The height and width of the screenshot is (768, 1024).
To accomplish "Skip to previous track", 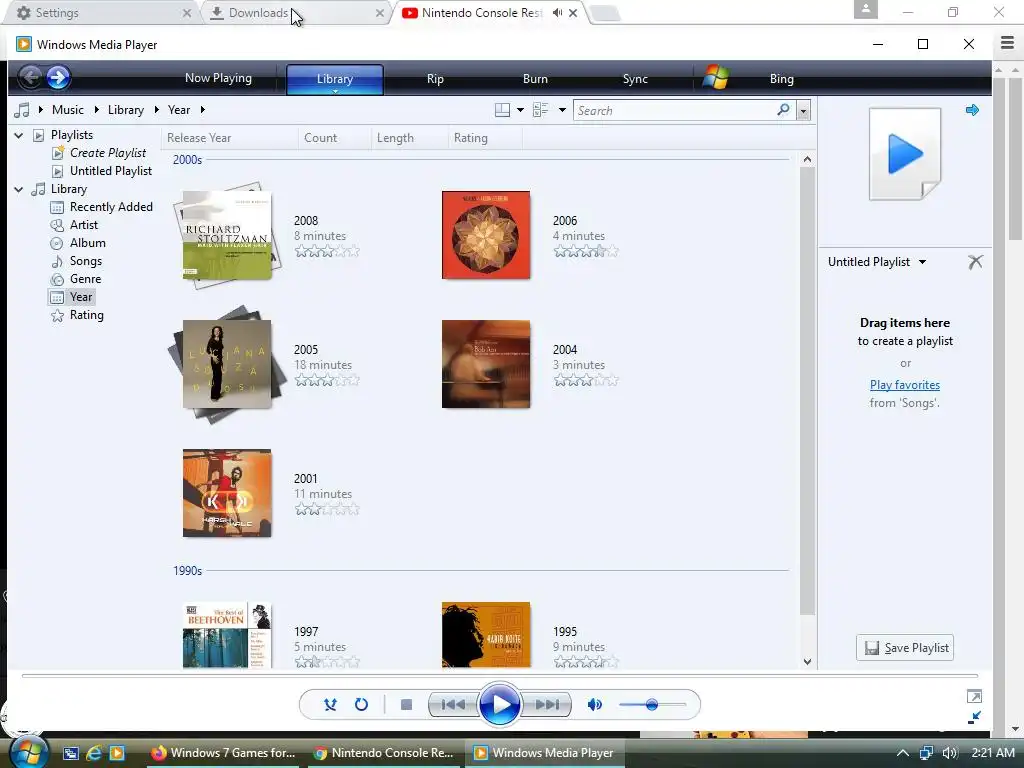I will 453,704.
